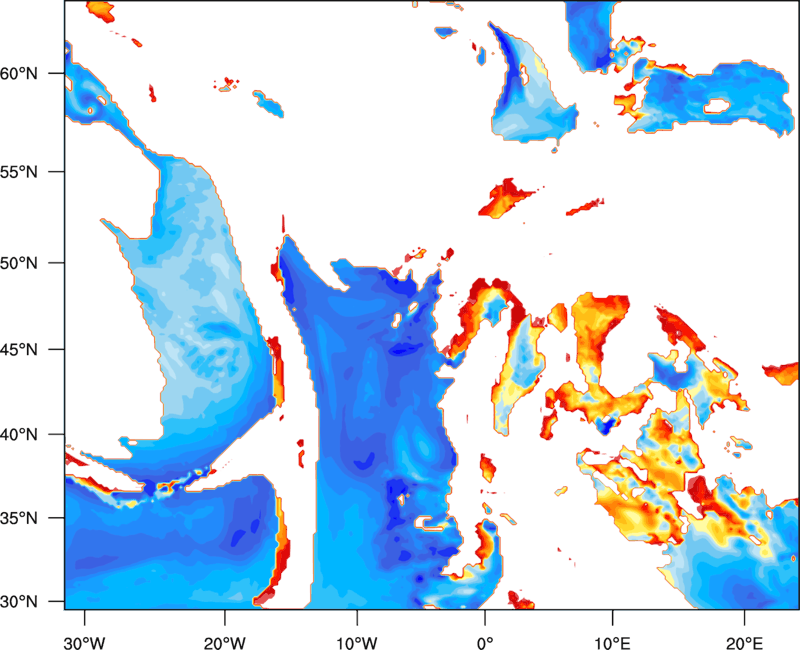Click the 35°N latitude label

click(19, 518)
